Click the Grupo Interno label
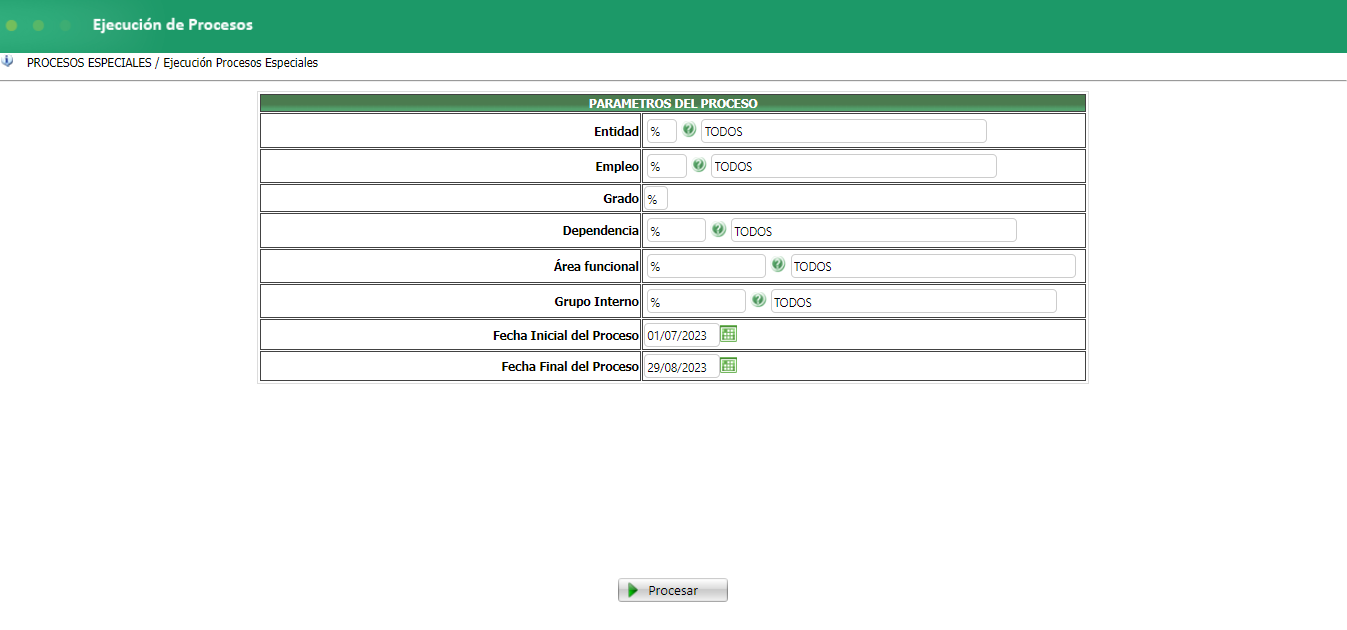The image size is (1347, 630). 597,301
